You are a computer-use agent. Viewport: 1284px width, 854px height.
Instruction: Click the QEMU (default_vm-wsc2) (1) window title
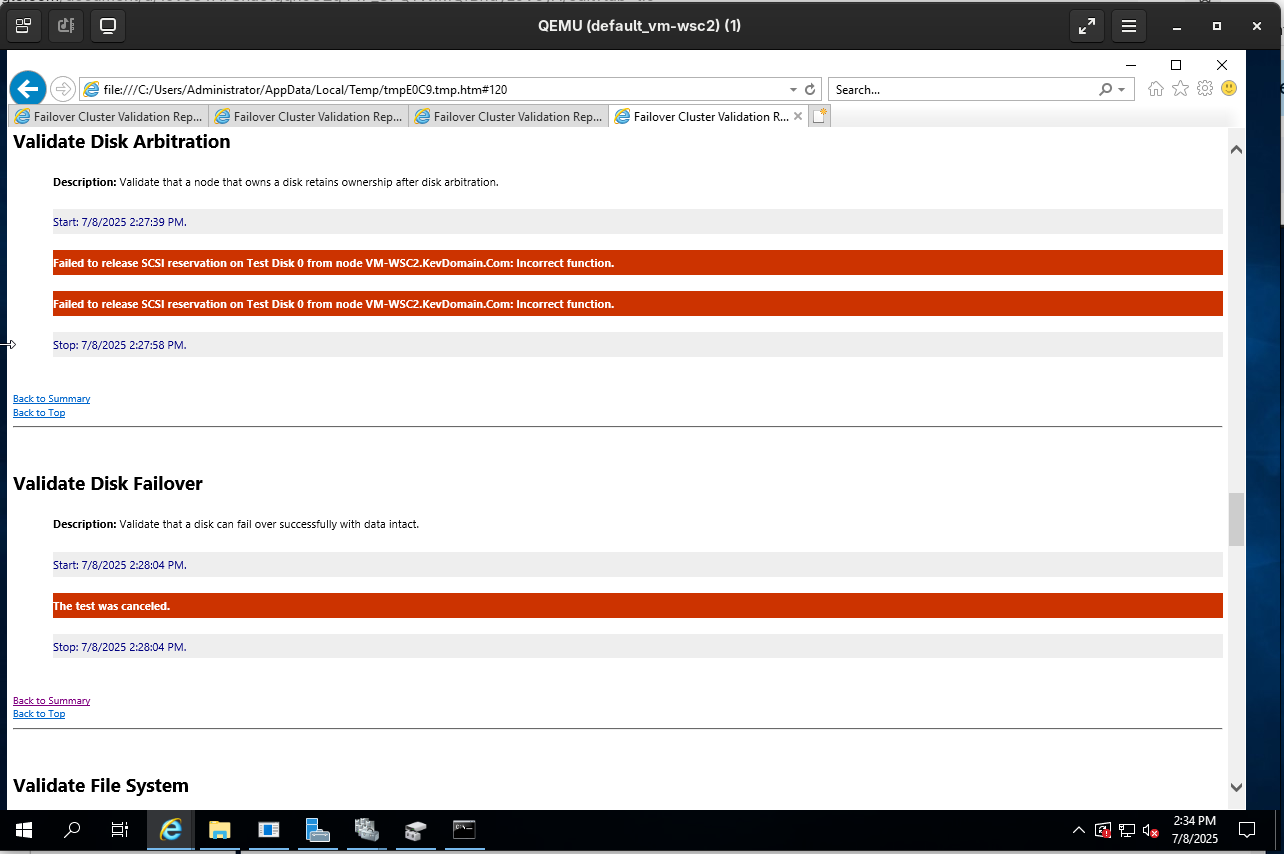point(639,26)
